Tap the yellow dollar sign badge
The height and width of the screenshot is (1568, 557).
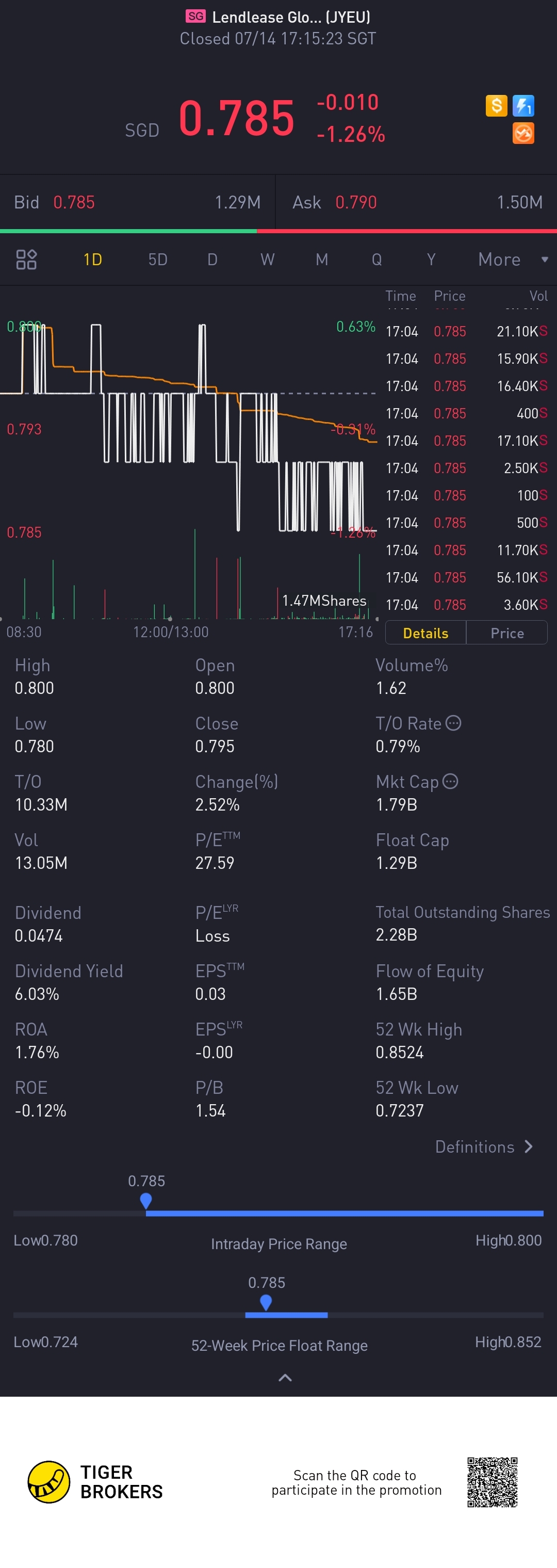pos(496,106)
